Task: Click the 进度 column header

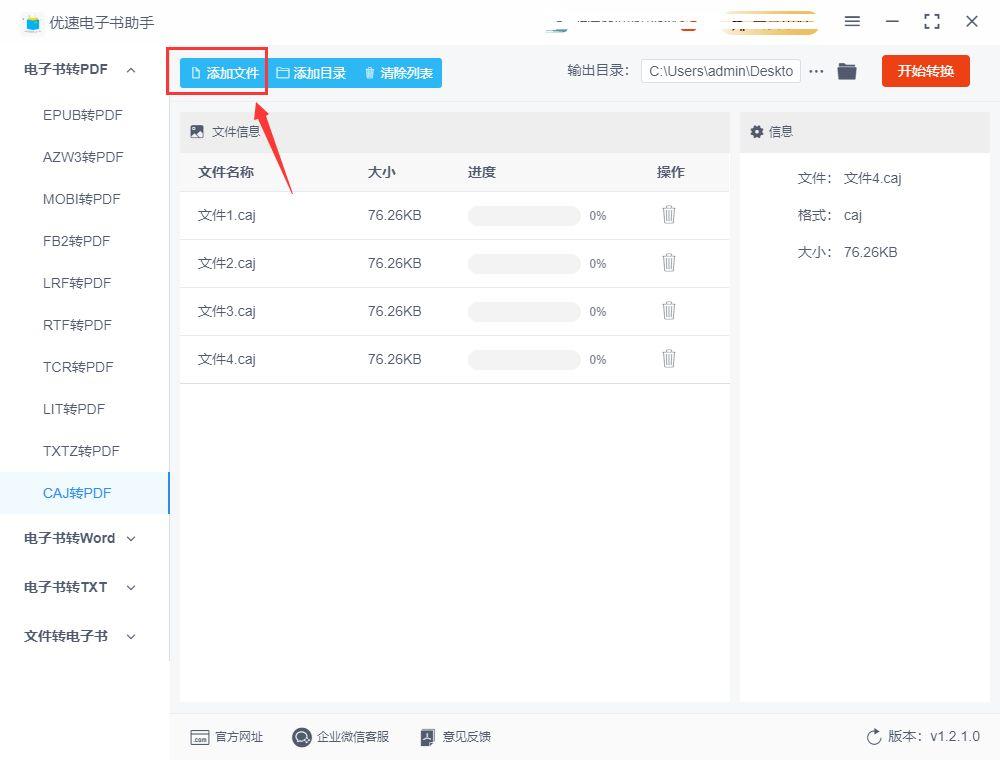Action: (482, 172)
